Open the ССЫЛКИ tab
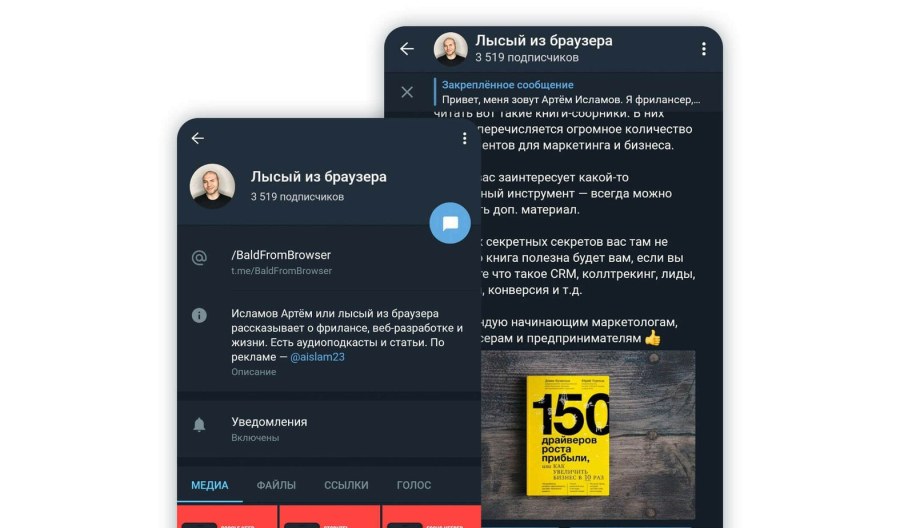 click(346, 485)
